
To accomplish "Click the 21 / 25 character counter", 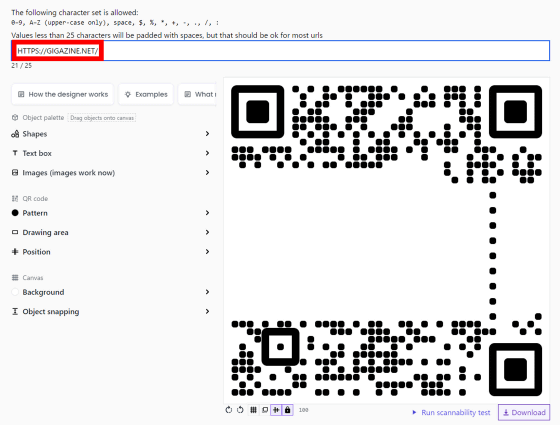I will coord(21,66).
